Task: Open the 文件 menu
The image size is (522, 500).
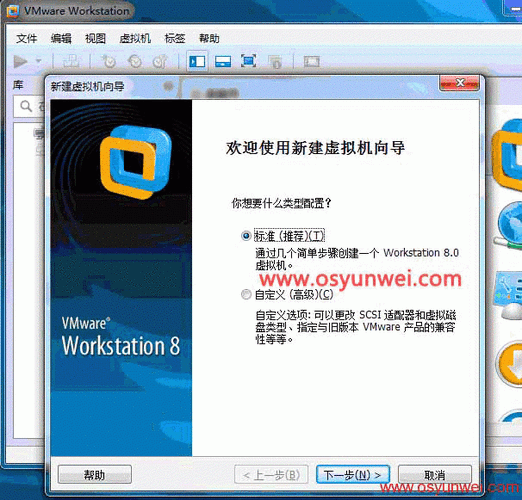Action: [x=26, y=39]
